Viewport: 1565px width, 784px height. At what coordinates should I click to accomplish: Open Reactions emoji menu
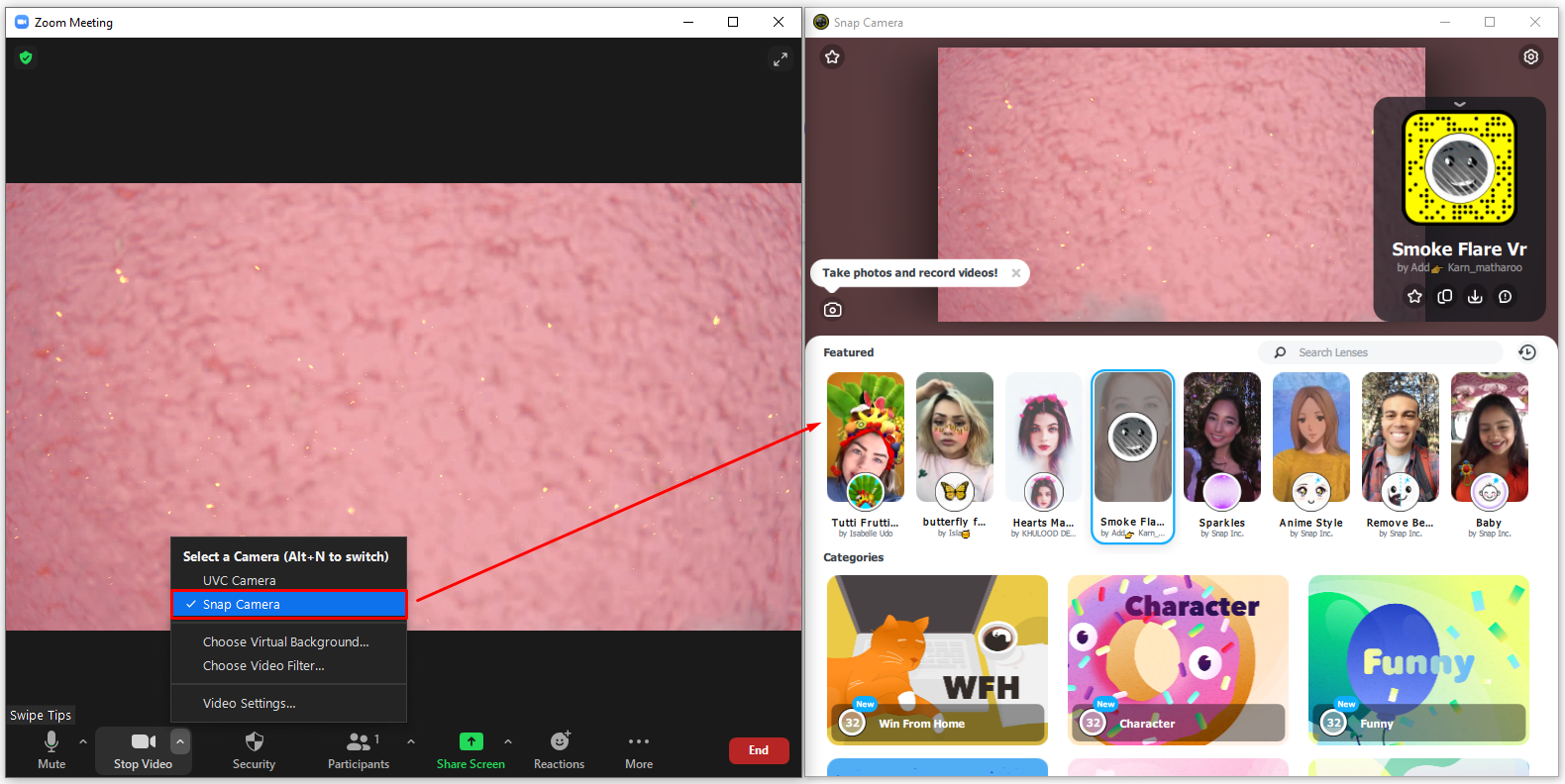click(x=560, y=750)
